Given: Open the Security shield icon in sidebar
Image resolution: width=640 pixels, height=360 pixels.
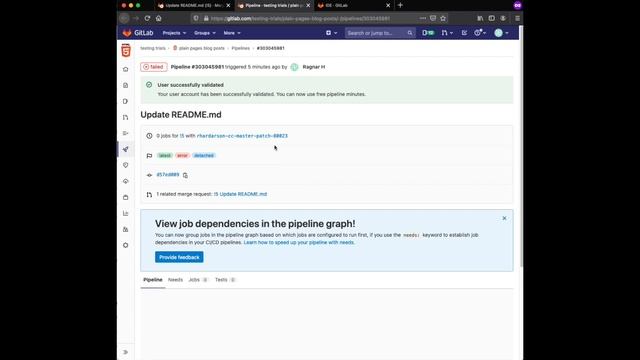Looking at the screenshot, I should tap(125, 165).
